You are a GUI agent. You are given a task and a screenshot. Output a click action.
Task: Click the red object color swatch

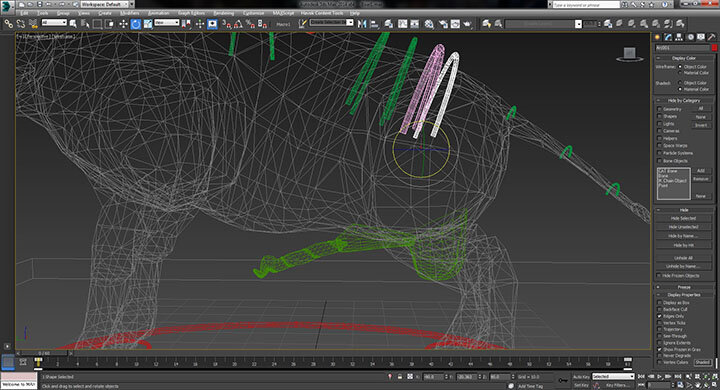click(714, 48)
